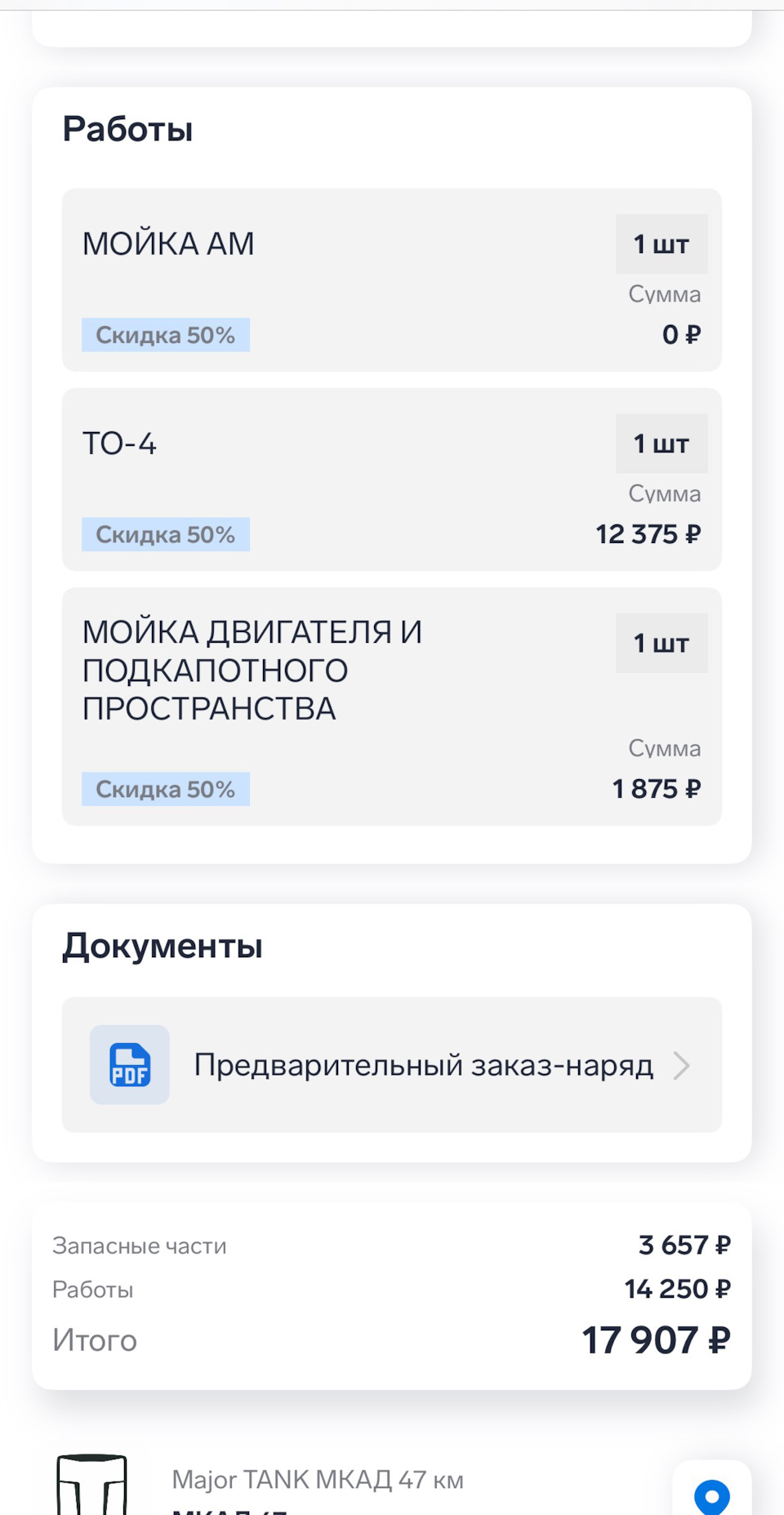Select МОЙКА ДВИГАТЕЛЯ И ПОДКАПОТНОГО ПРОСТРАНСТВА item
Viewport: 784px width, 1515px height.
(252, 671)
